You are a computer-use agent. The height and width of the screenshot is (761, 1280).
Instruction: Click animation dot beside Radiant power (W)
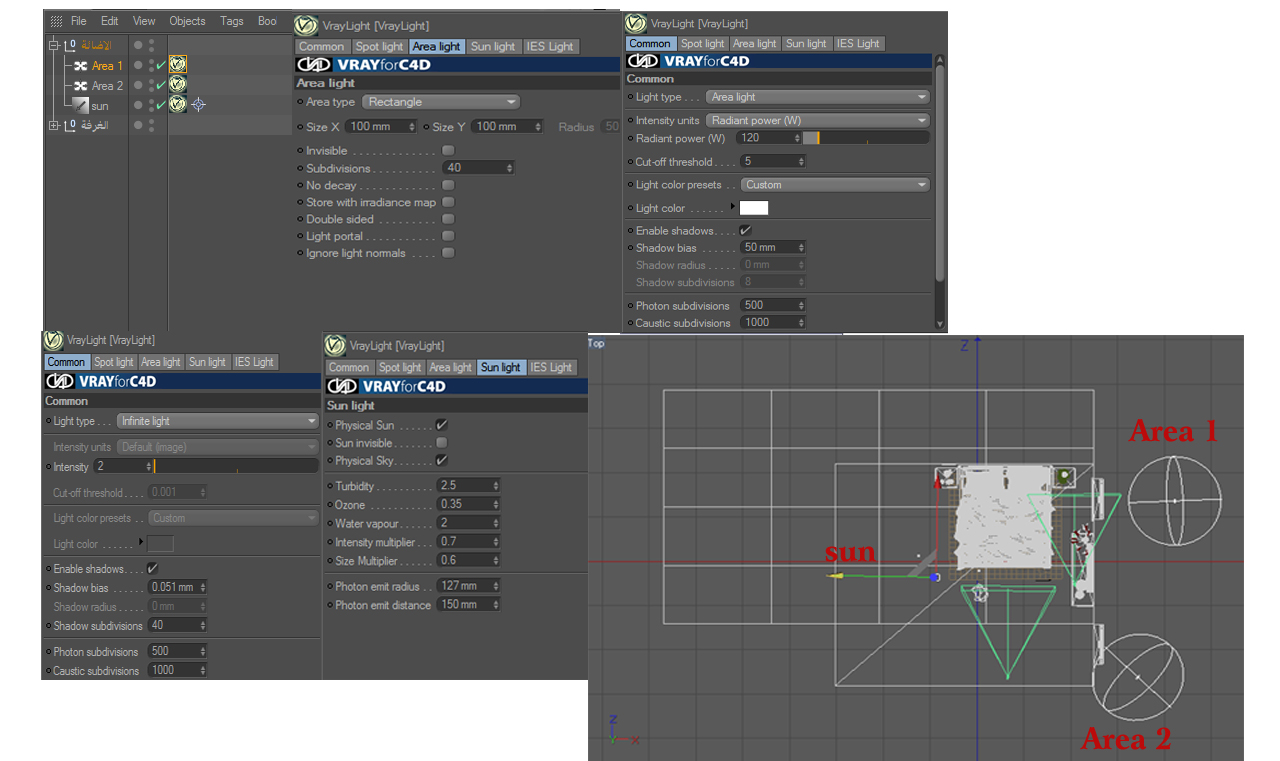point(630,138)
